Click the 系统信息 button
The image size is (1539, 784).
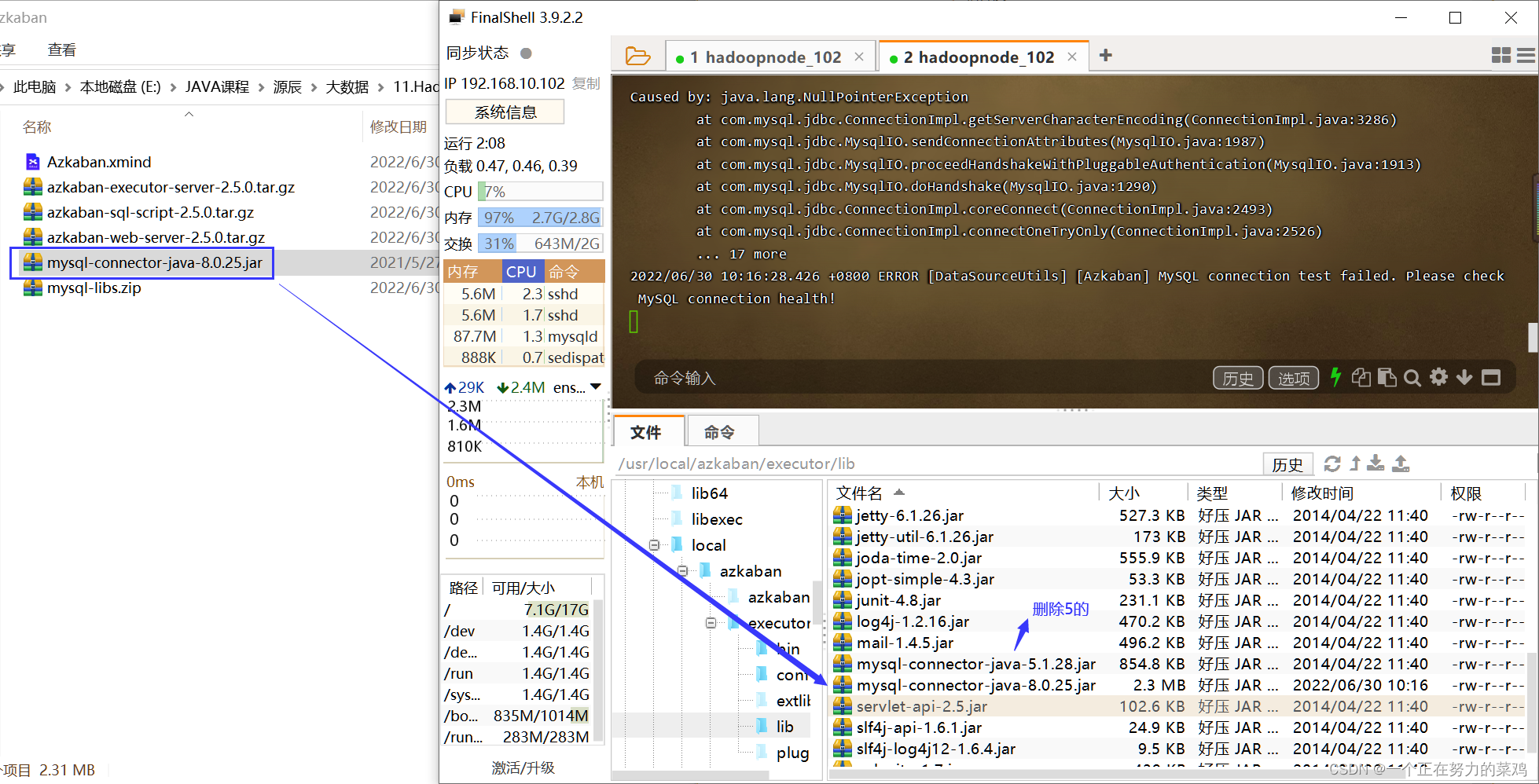(x=505, y=112)
